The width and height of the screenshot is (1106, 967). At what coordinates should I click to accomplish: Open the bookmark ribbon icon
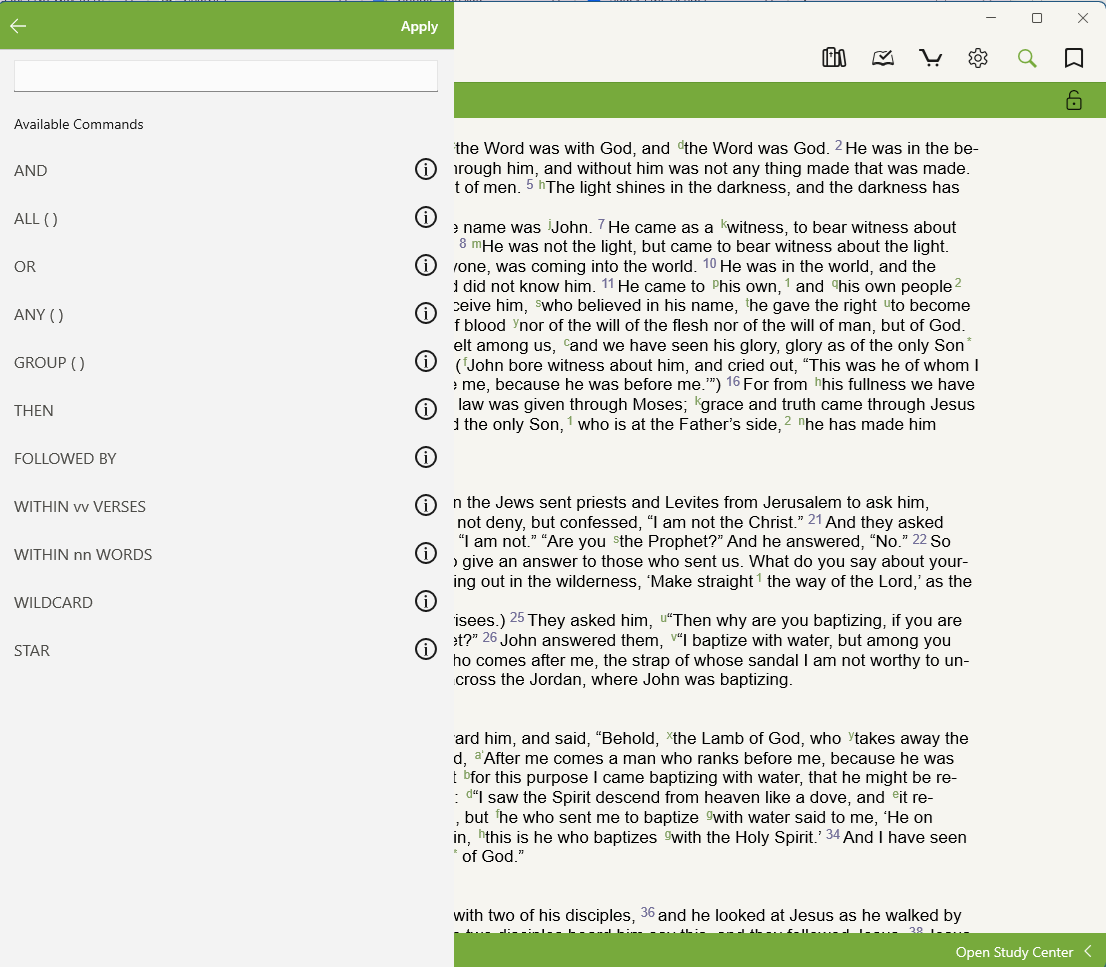[1074, 58]
